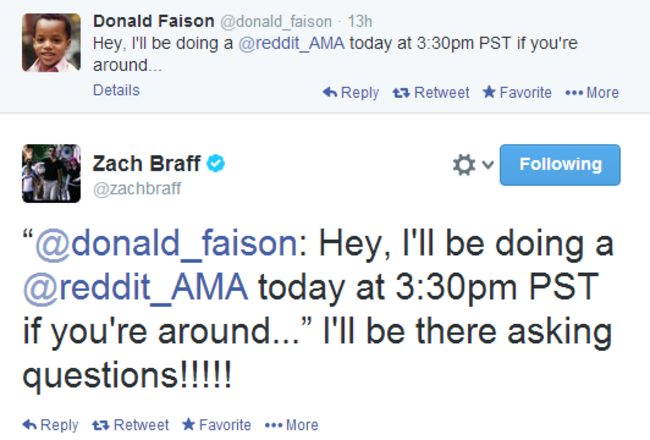Toggle the Following button for Zach Braff
Image resolution: width=650 pixels, height=440 pixels.
click(x=560, y=165)
